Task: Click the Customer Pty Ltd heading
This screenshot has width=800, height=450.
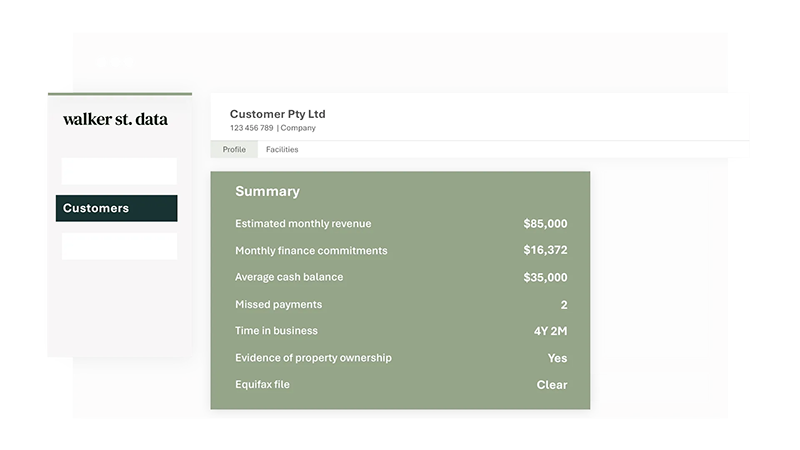Action: click(x=277, y=114)
